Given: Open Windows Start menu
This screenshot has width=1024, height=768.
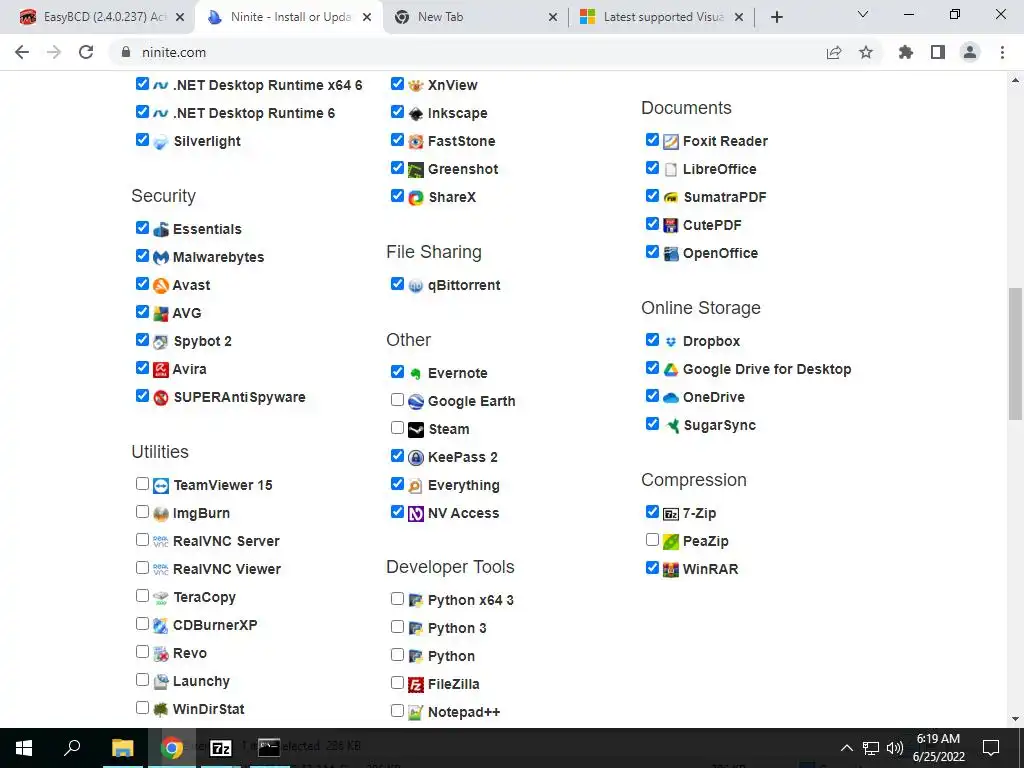Looking at the screenshot, I should [x=24, y=748].
